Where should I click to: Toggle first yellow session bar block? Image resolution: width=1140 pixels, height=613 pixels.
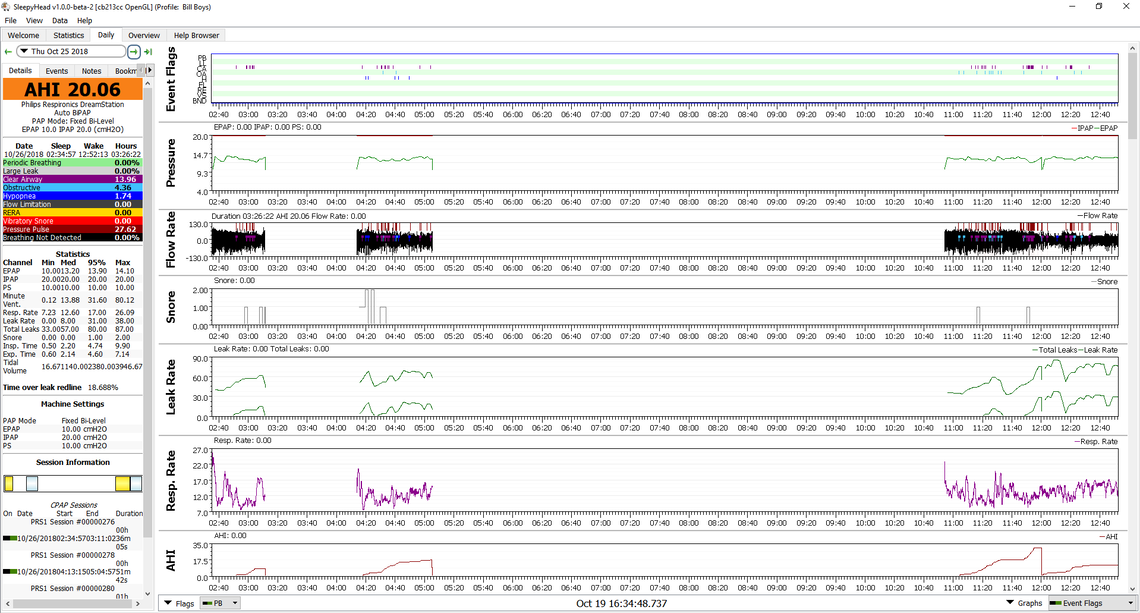coord(8,484)
